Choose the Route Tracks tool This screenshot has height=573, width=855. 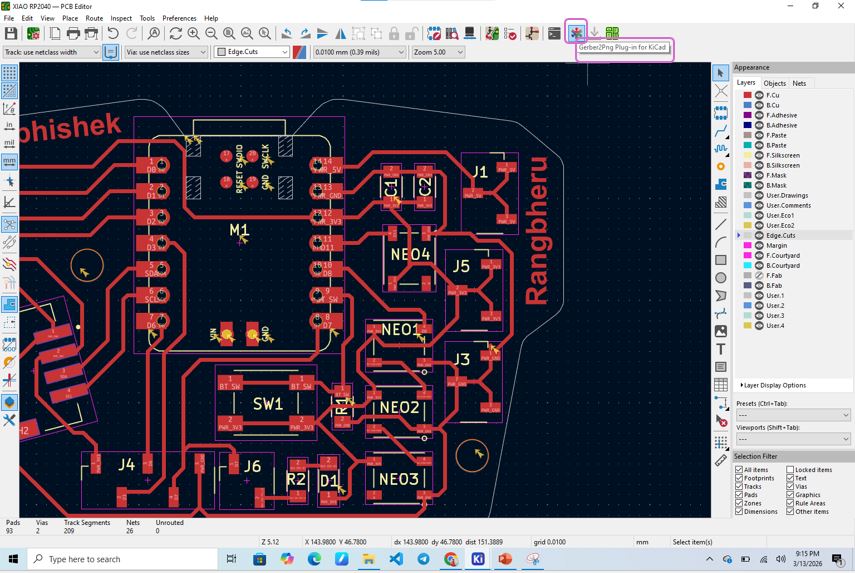[x=721, y=131]
